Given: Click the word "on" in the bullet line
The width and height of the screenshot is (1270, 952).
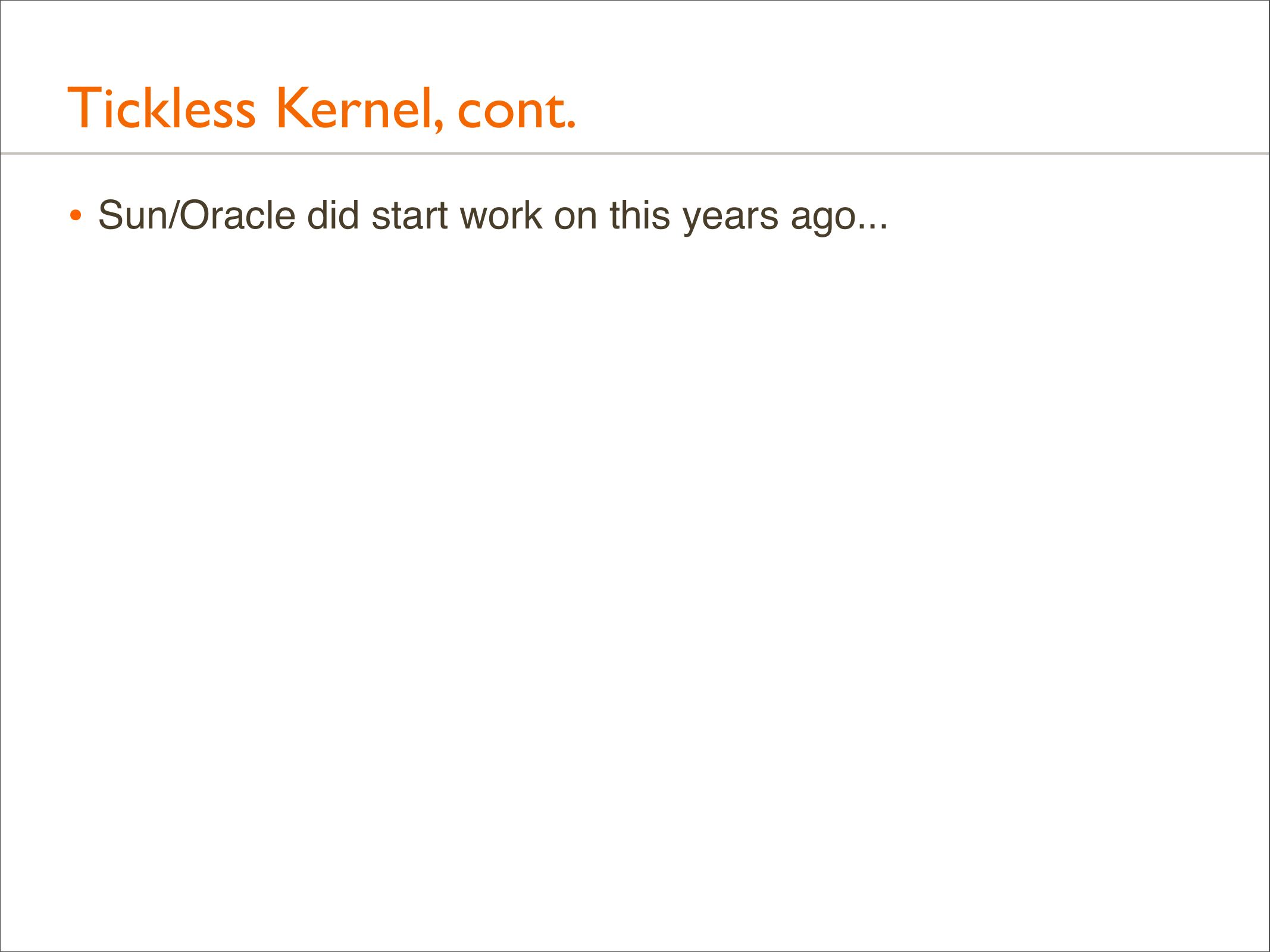Looking at the screenshot, I should [x=575, y=217].
